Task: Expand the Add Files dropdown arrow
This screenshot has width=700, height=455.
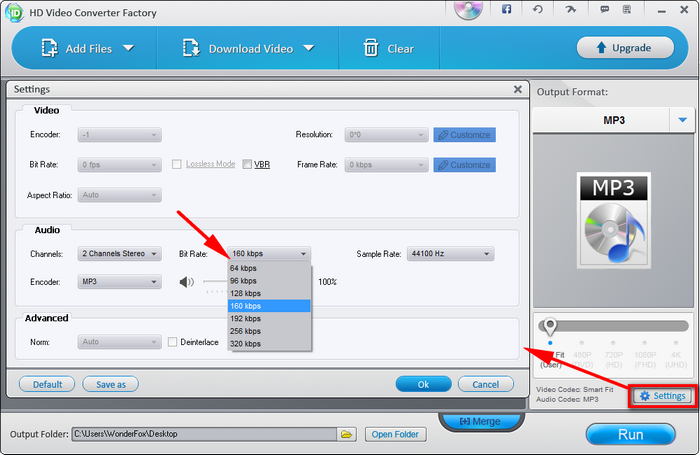Action: 129,48
